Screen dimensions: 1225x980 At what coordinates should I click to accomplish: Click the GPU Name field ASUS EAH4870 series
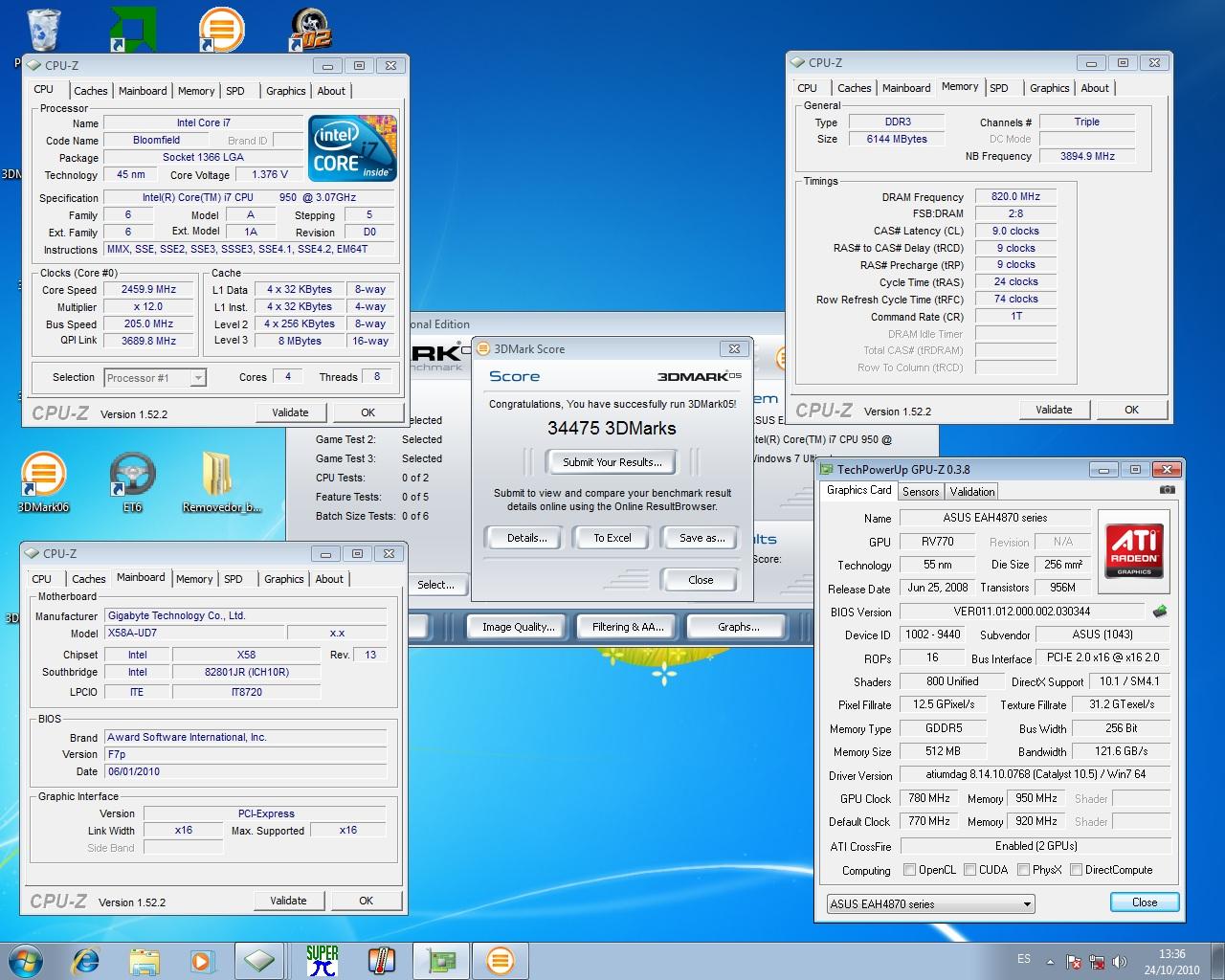tap(994, 518)
